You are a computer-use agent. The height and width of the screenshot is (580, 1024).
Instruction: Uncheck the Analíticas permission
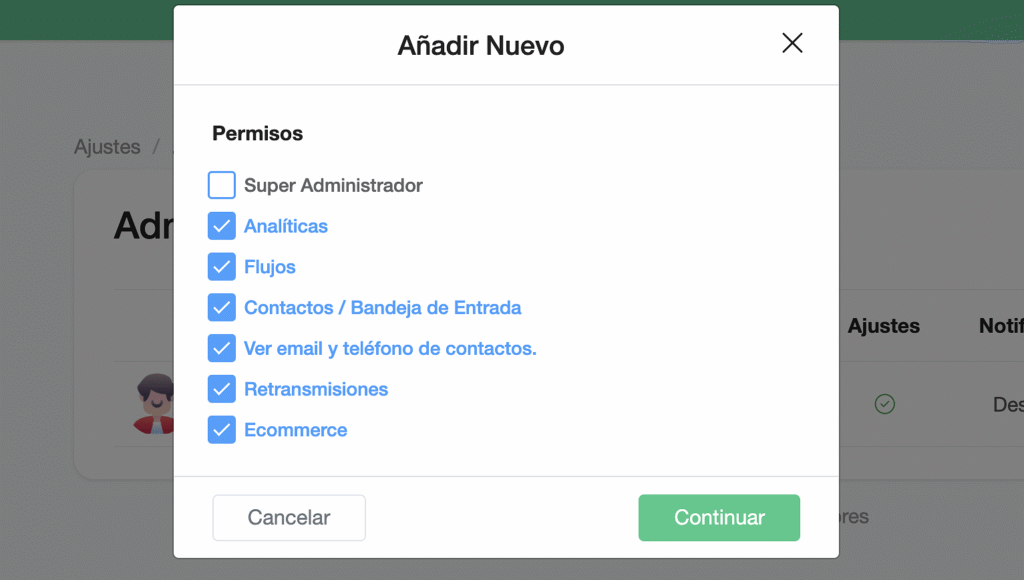coord(222,227)
